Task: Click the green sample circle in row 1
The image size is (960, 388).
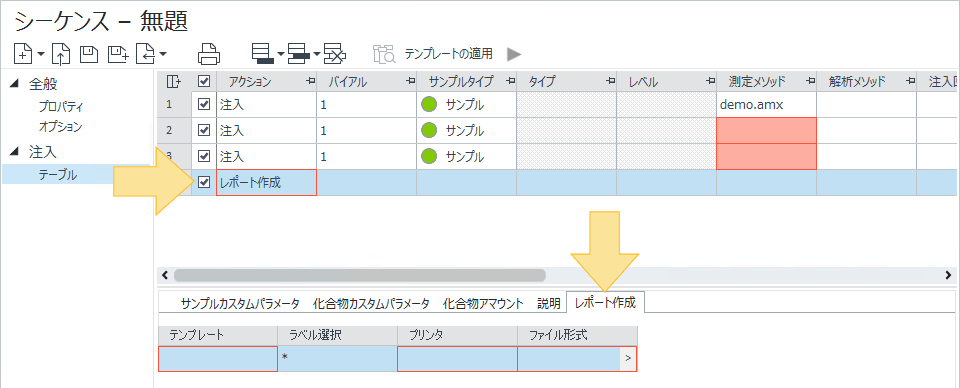Action: coord(429,105)
